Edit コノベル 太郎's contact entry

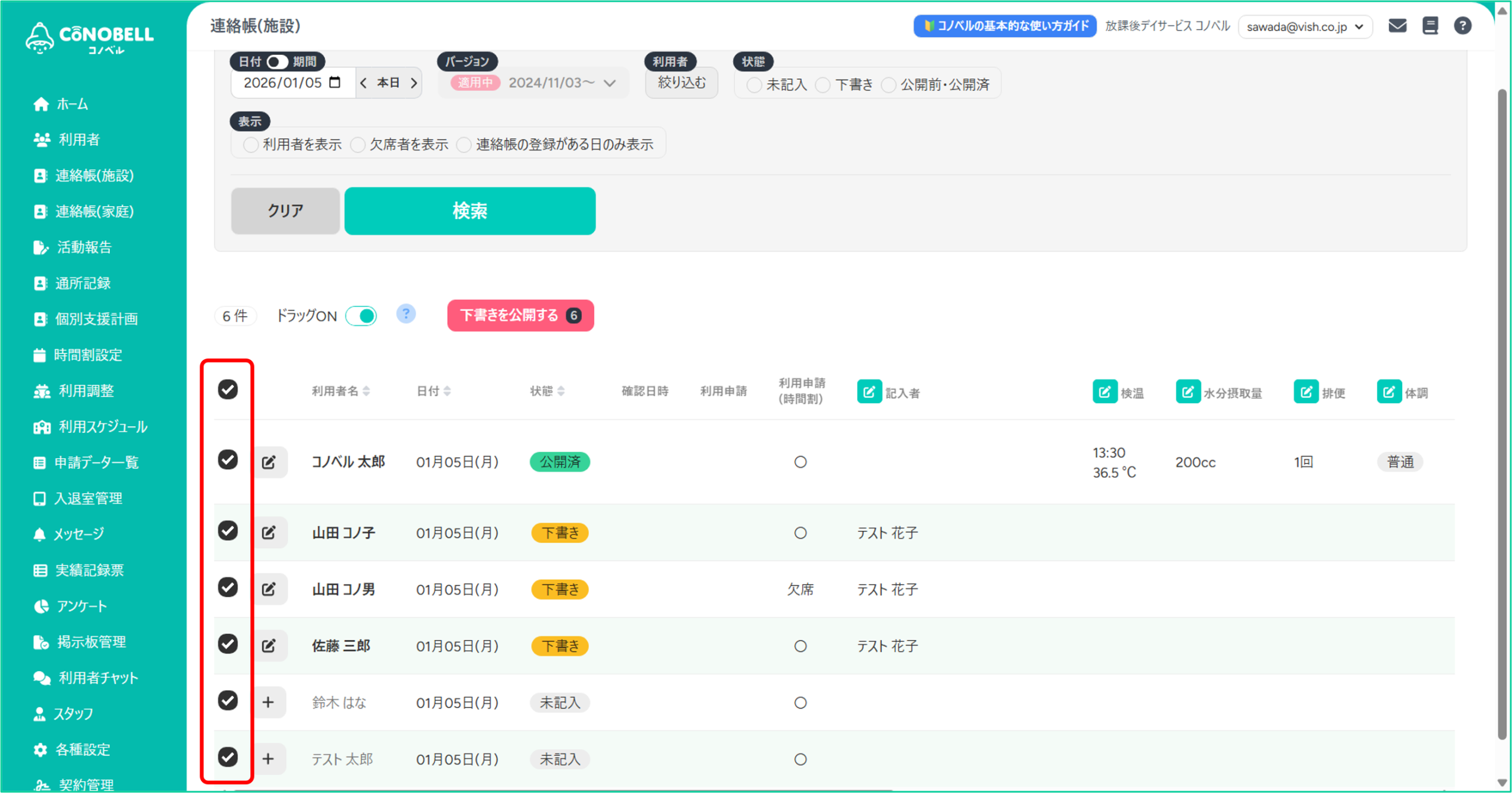pyautogui.click(x=269, y=462)
